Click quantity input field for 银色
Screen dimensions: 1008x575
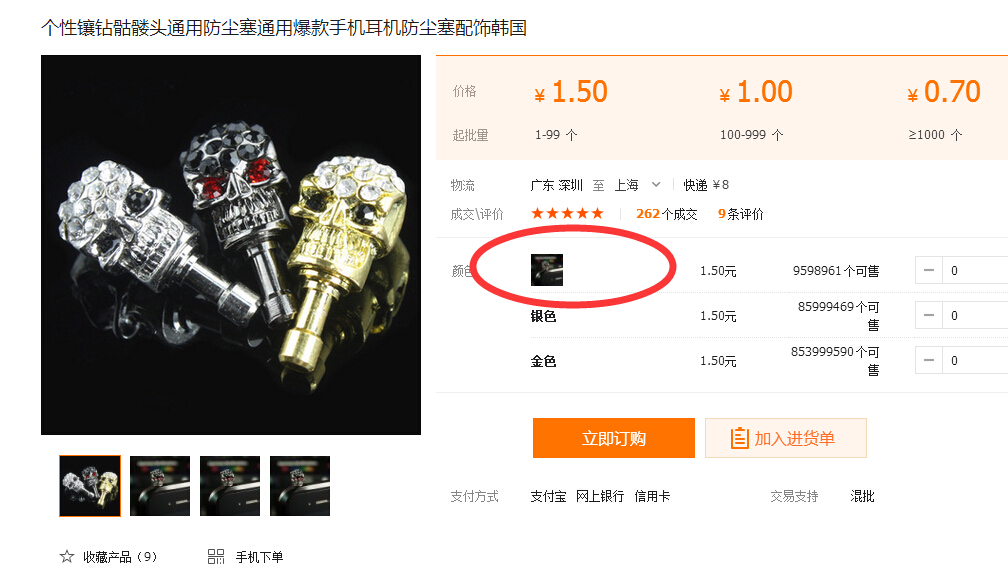pyautogui.click(x=975, y=315)
